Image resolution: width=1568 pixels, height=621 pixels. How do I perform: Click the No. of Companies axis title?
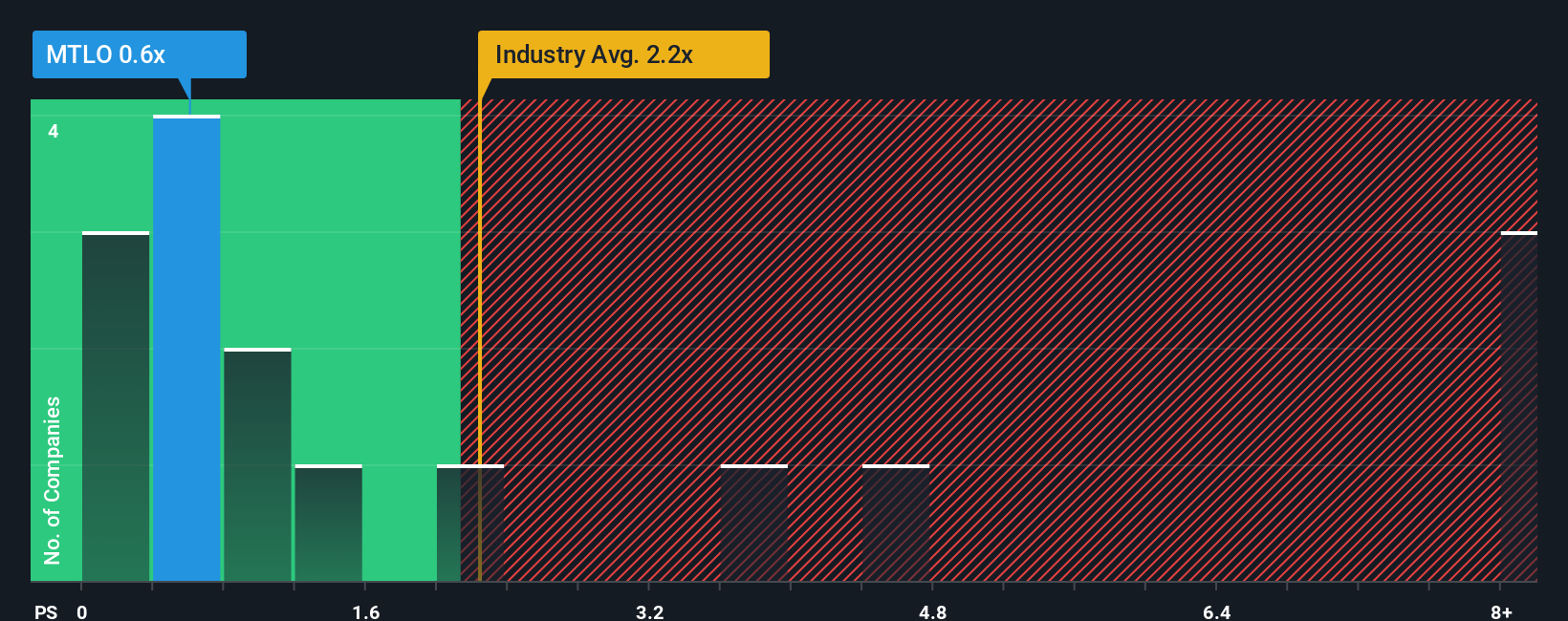53,481
